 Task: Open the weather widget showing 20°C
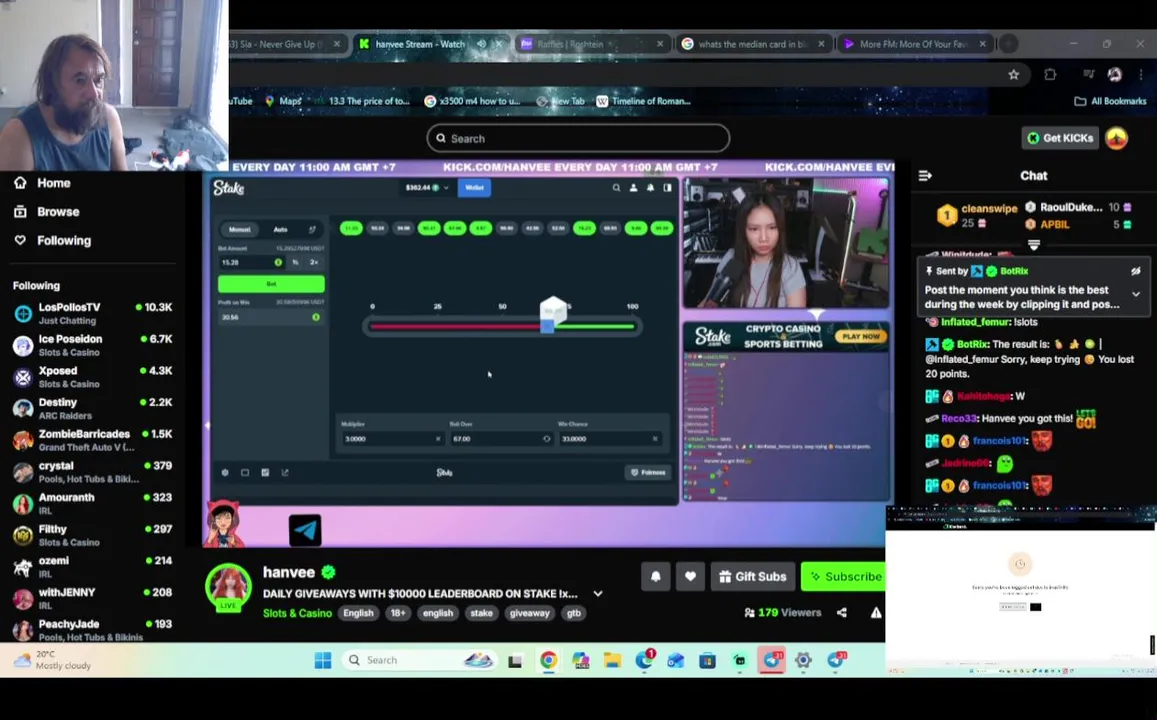tap(53, 660)
